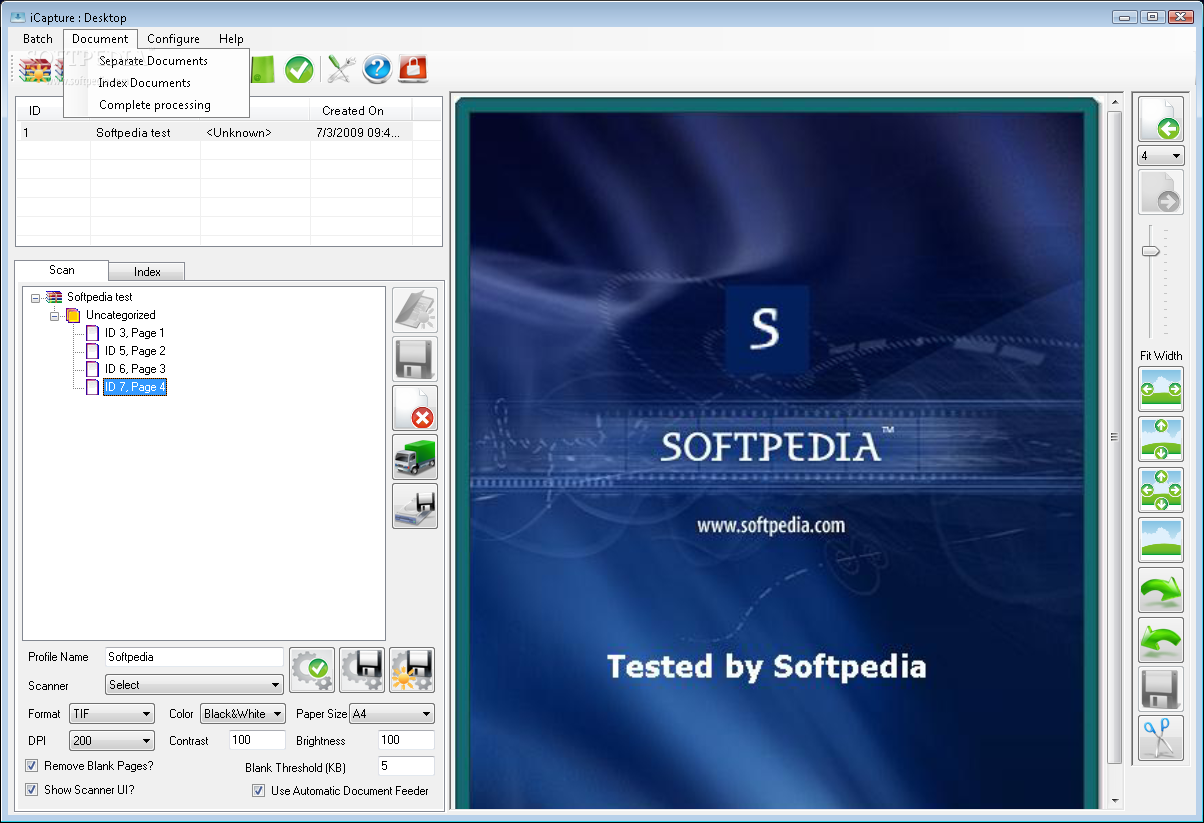Click the green checkmark toolbar icon
The height and width of the screenshot is (823, 1204).
[x=299, y=69]
